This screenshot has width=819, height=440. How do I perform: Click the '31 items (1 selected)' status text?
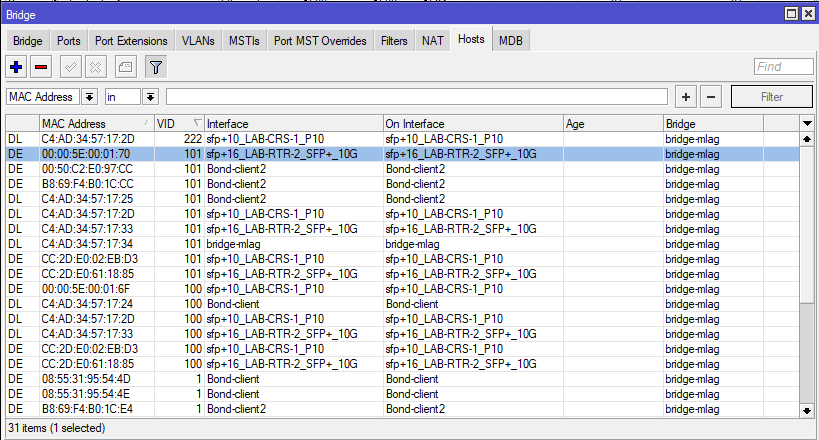[56, 428]
